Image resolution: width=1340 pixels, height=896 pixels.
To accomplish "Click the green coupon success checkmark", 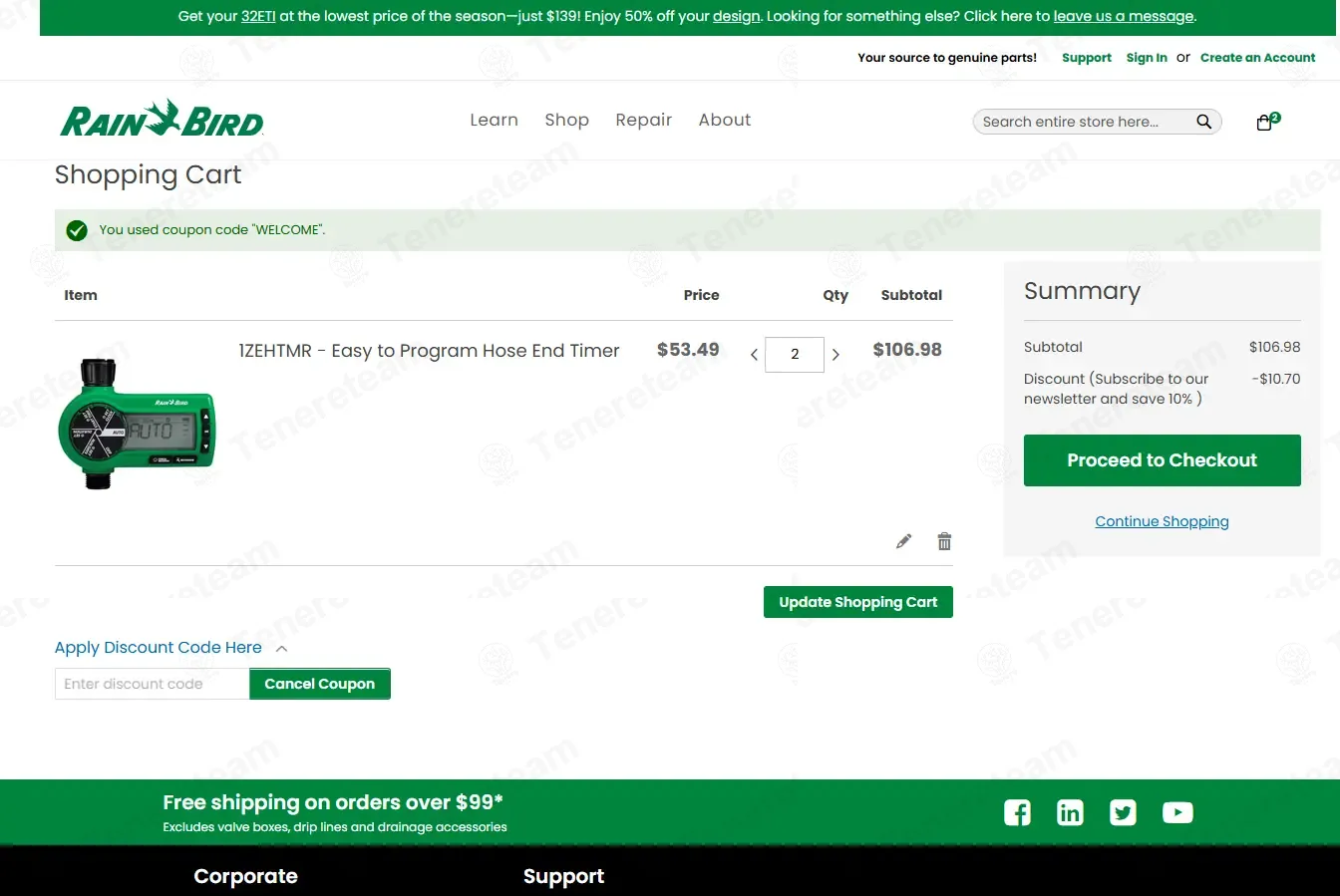I will click(x=77, y=230).
